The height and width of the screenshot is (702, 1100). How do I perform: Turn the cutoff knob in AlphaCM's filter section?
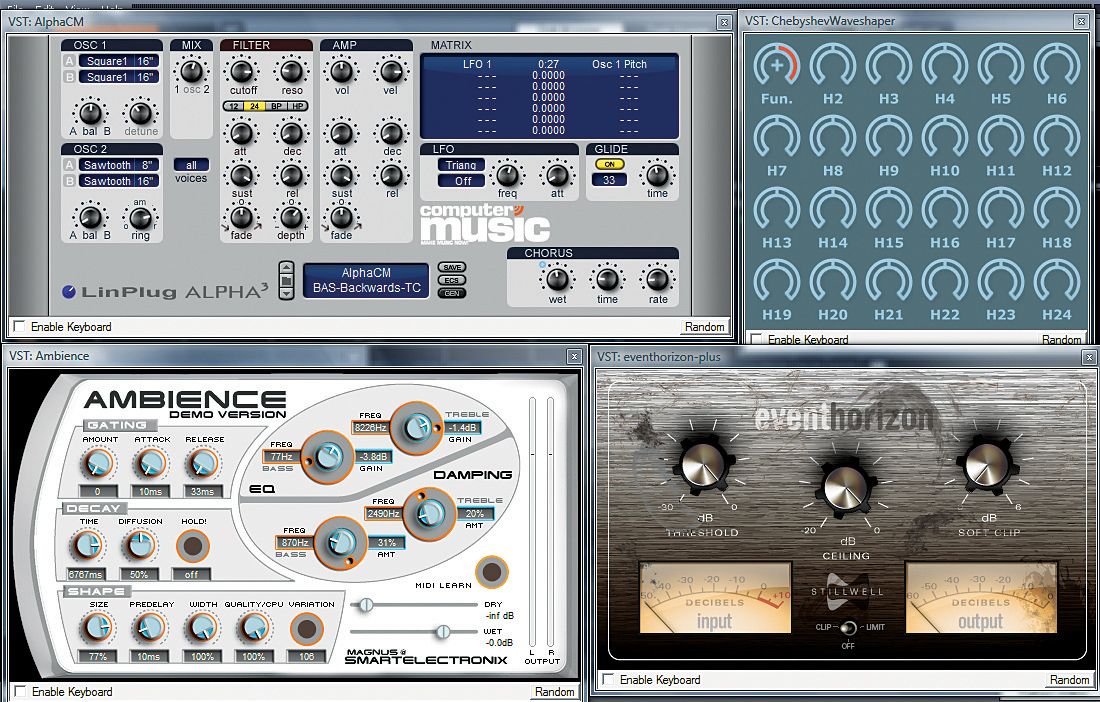click(x=241, y=72)
